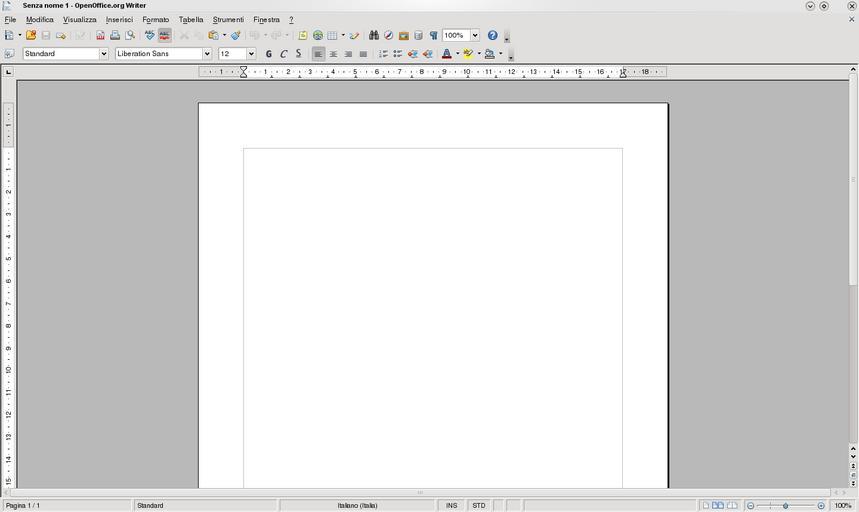Click the Print file directly icon
This screenshot has height=512, width=859.
115,35
